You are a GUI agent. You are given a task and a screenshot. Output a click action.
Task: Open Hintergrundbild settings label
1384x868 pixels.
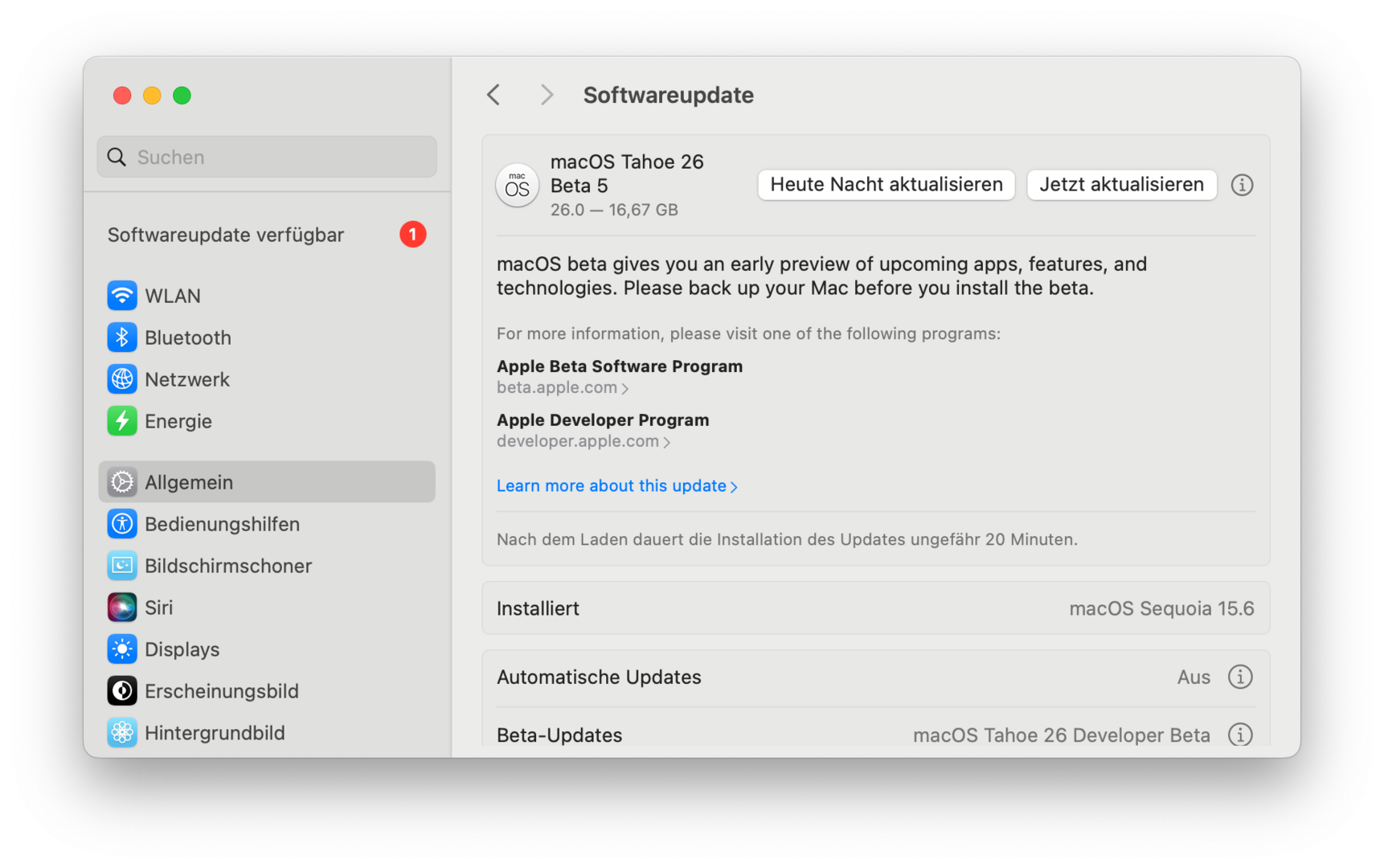click(x=215, y=733)
